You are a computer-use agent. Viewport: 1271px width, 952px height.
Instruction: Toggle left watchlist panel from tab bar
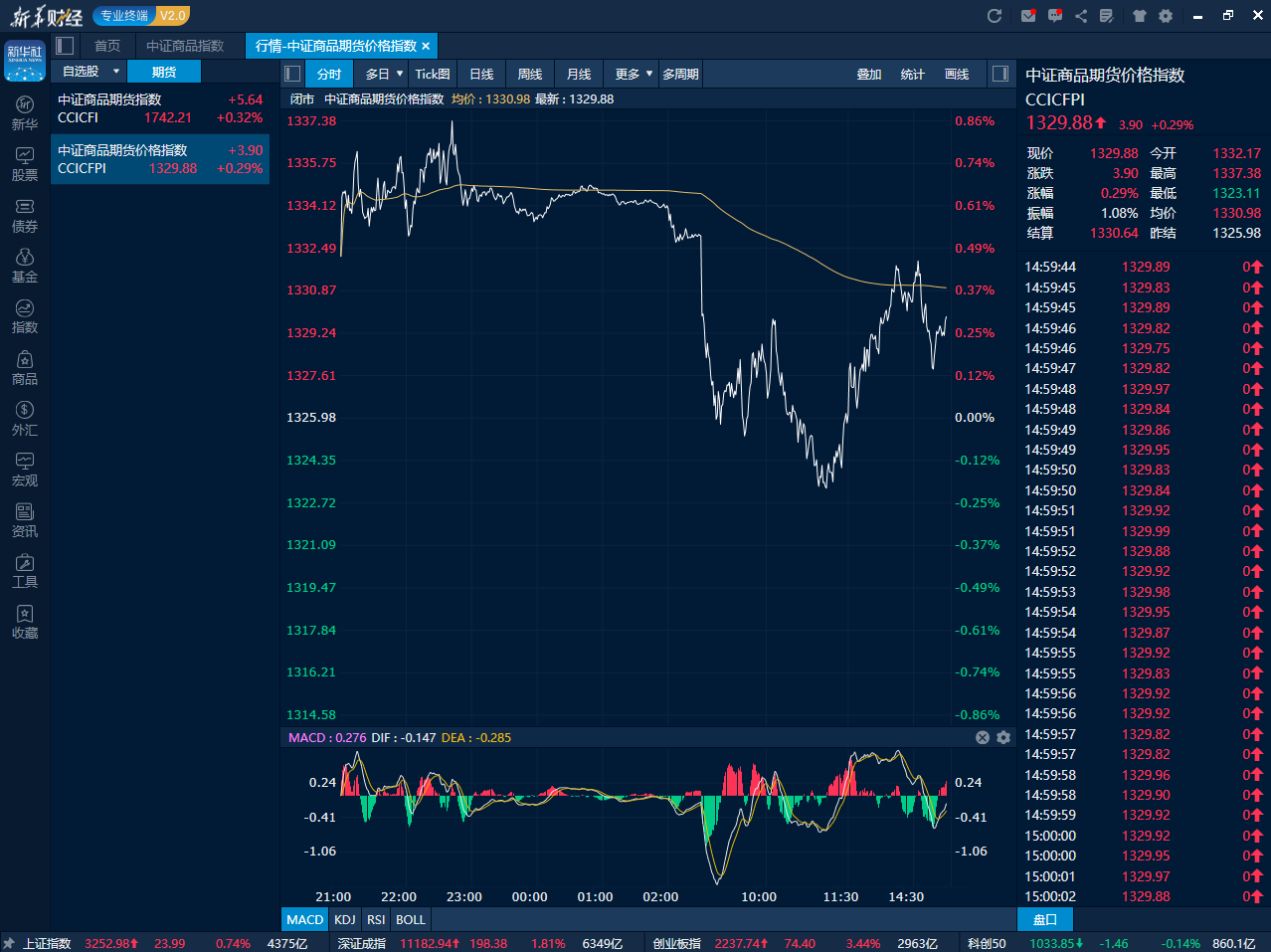click(x=65, y=46)
